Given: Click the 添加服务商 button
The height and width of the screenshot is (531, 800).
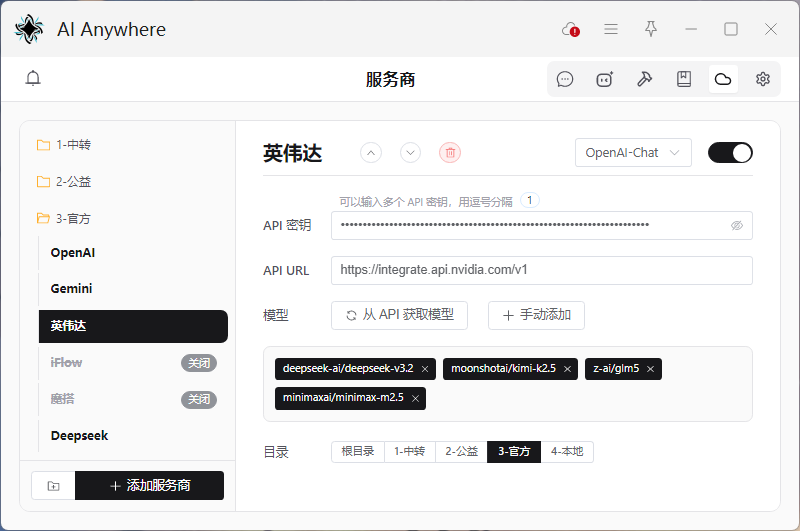Looking at the screenshot, I should pyautogui.click(x=149, y=486).
